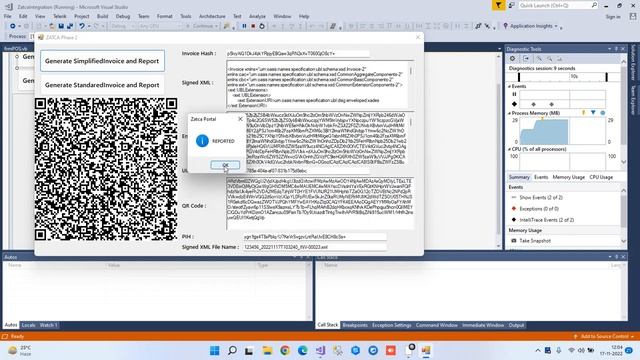This screenshot has width=640, height=360.
Task: Click Diagnostic Tools export output icon
Action: (x=526, y=59)
